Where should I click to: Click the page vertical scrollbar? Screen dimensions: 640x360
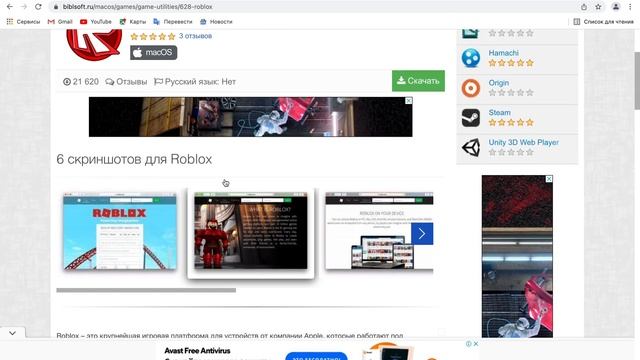point(637,81)
